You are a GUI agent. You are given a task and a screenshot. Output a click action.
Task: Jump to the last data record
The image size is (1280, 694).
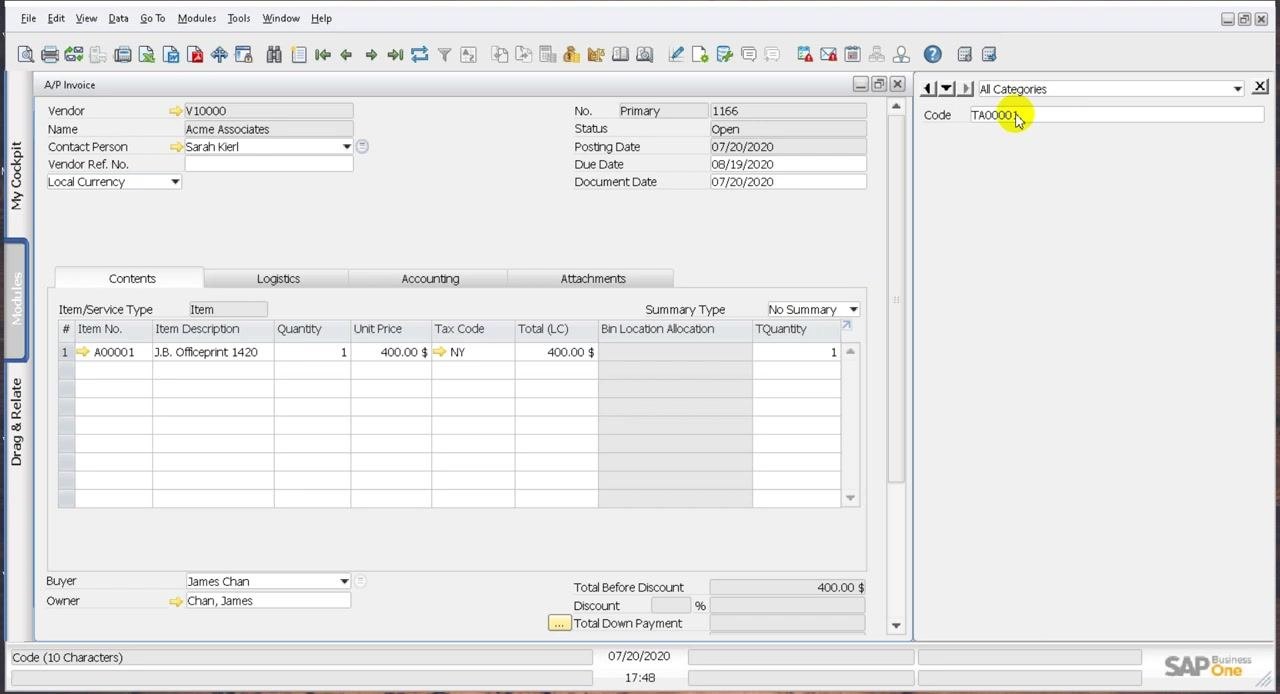[x=395, y=54]
